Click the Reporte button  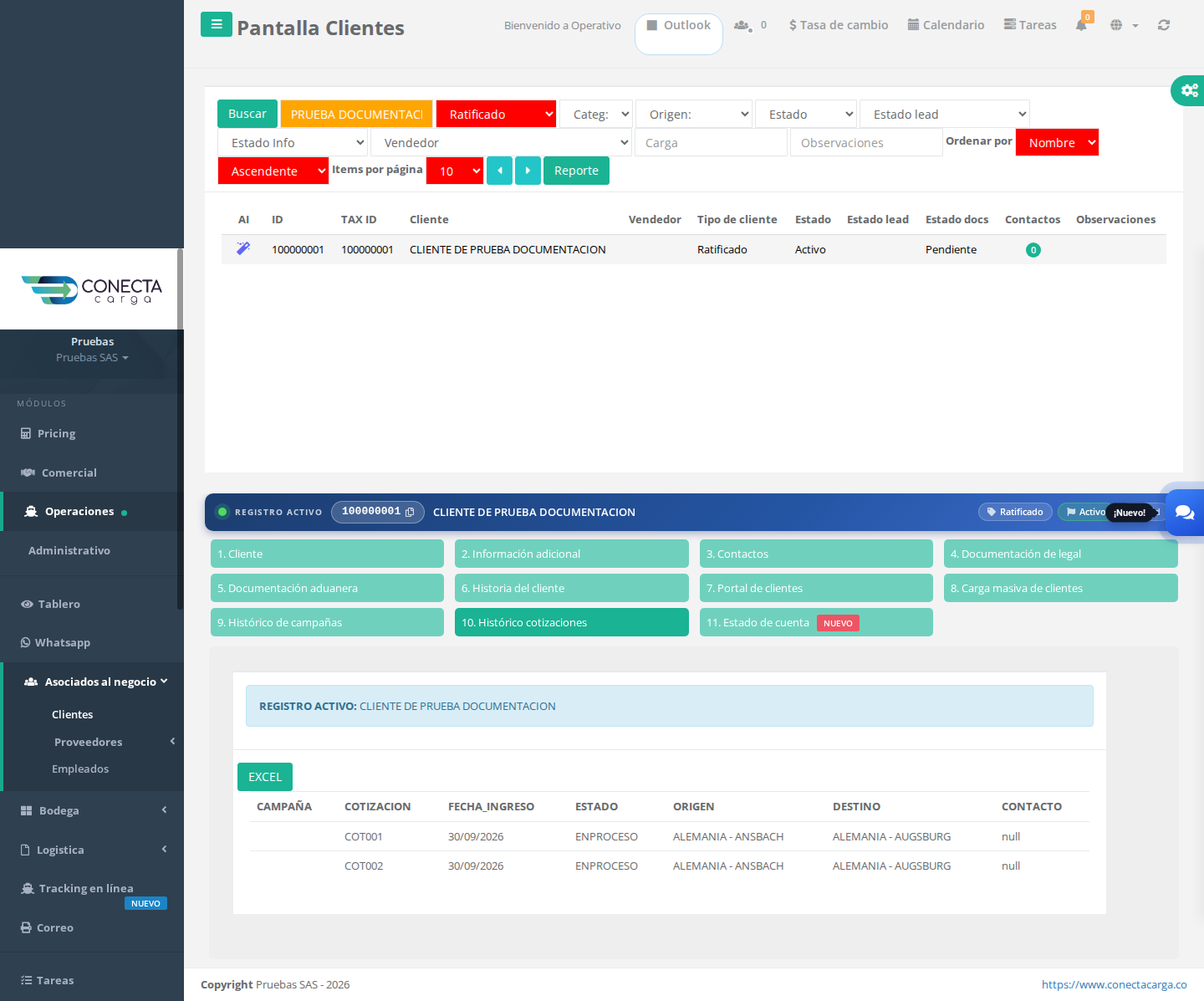point(576,171)
